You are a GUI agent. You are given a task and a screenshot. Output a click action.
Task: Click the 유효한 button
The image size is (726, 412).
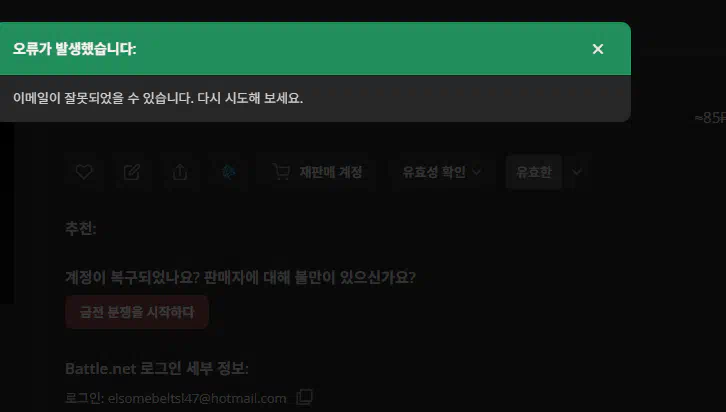pyautogui.click(x=534, y=172)
